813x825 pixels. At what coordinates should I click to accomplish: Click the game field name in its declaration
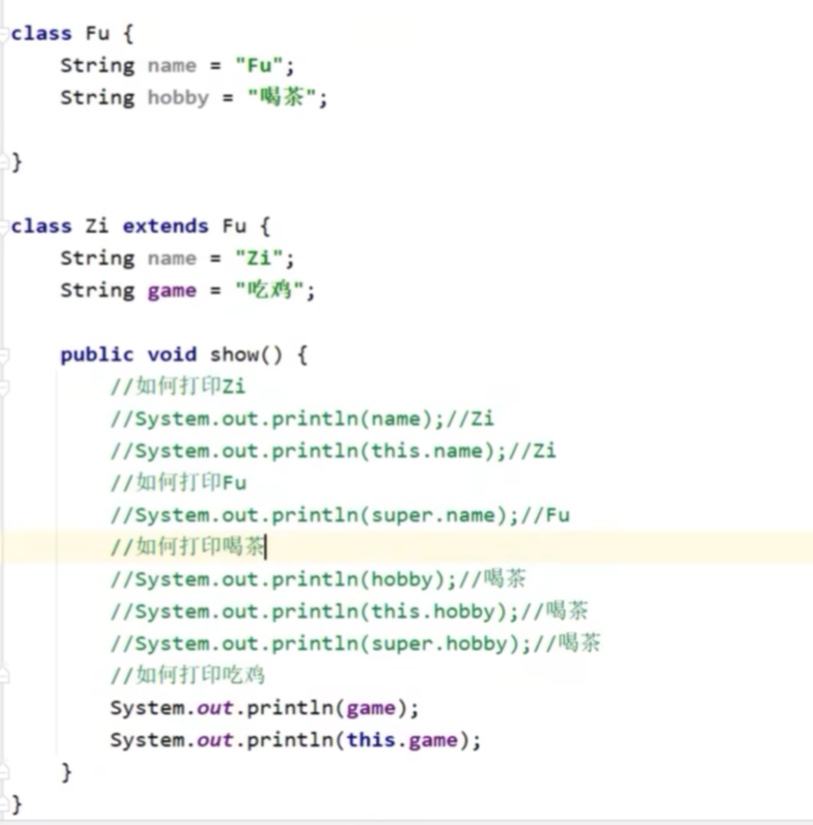point(172,291)
